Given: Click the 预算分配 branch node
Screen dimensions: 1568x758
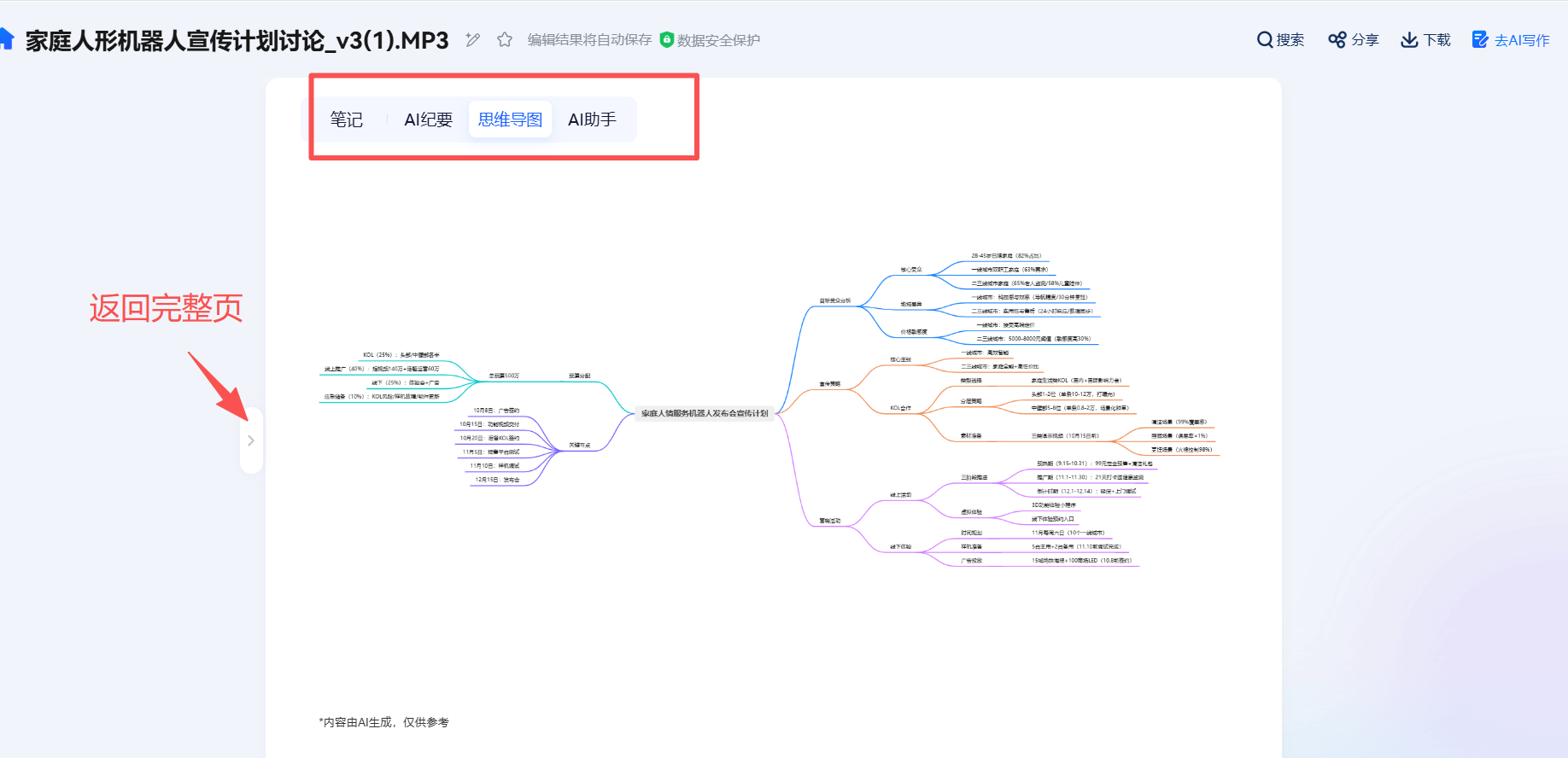Looking at the screenshot, I should point(579,376).
